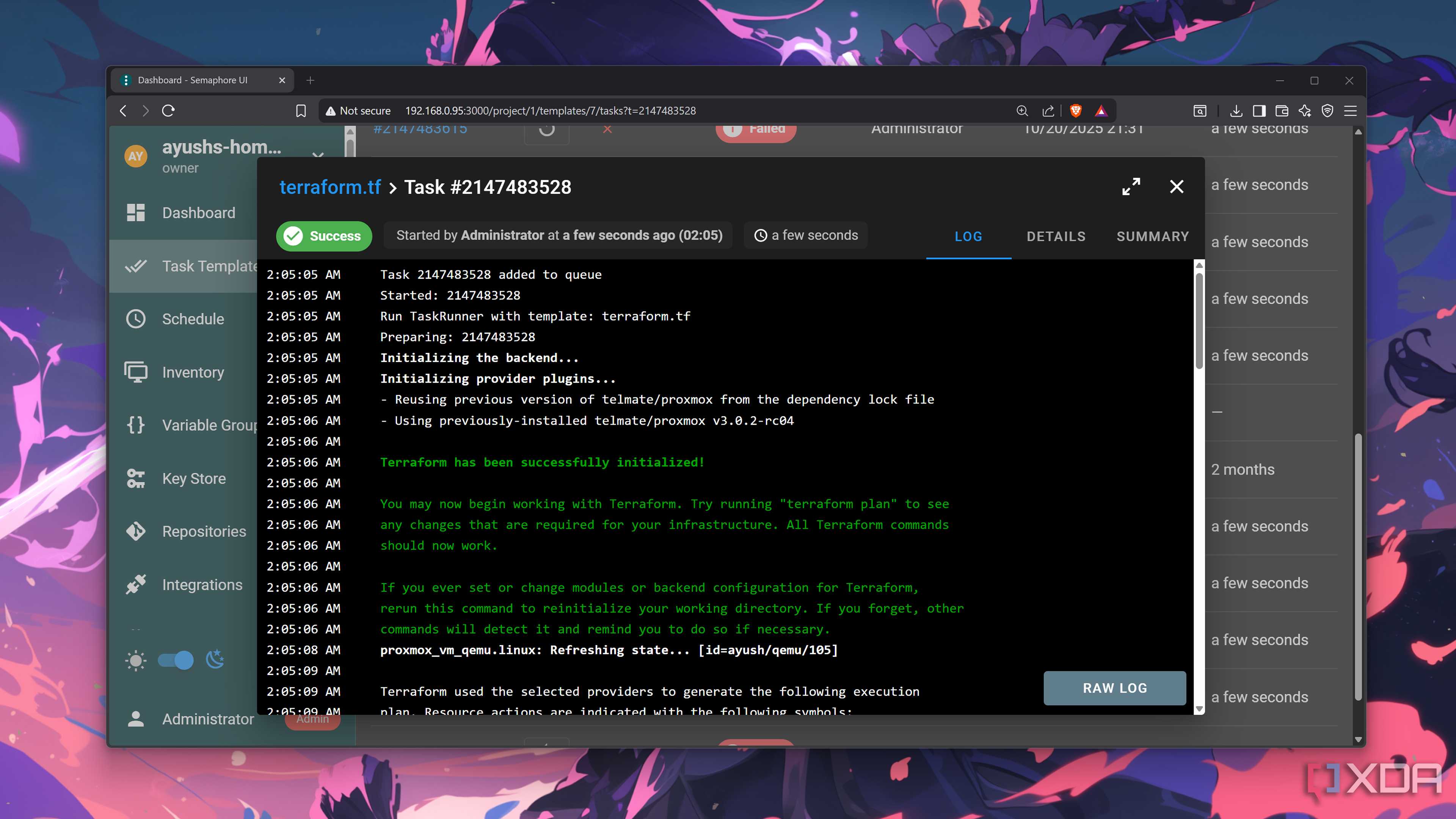Open Variable Groups braces icon
The height and width of the screenshot is (819, 1456).
(136, 425)
